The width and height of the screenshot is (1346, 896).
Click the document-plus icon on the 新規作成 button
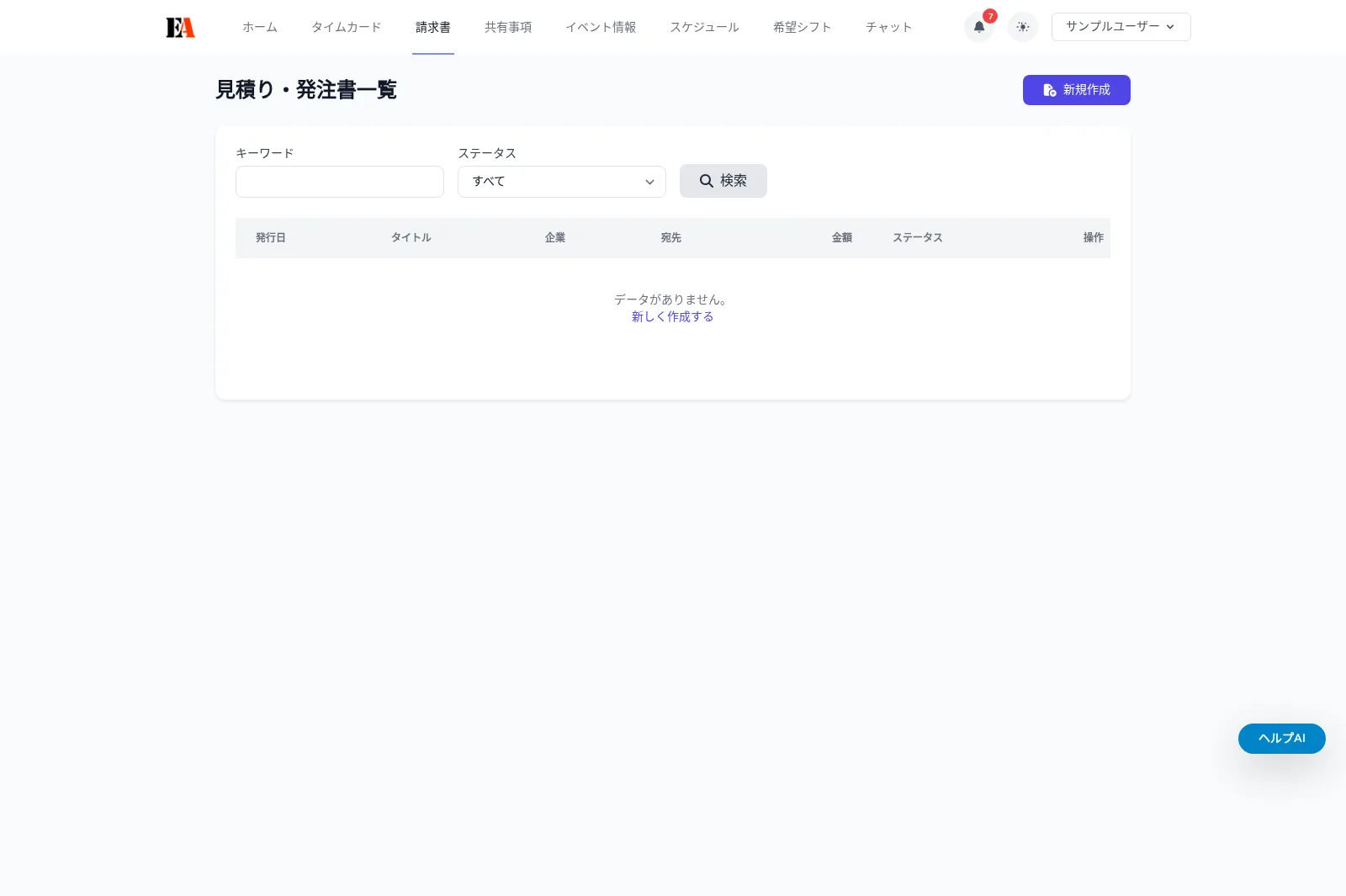coord(1049,90)
